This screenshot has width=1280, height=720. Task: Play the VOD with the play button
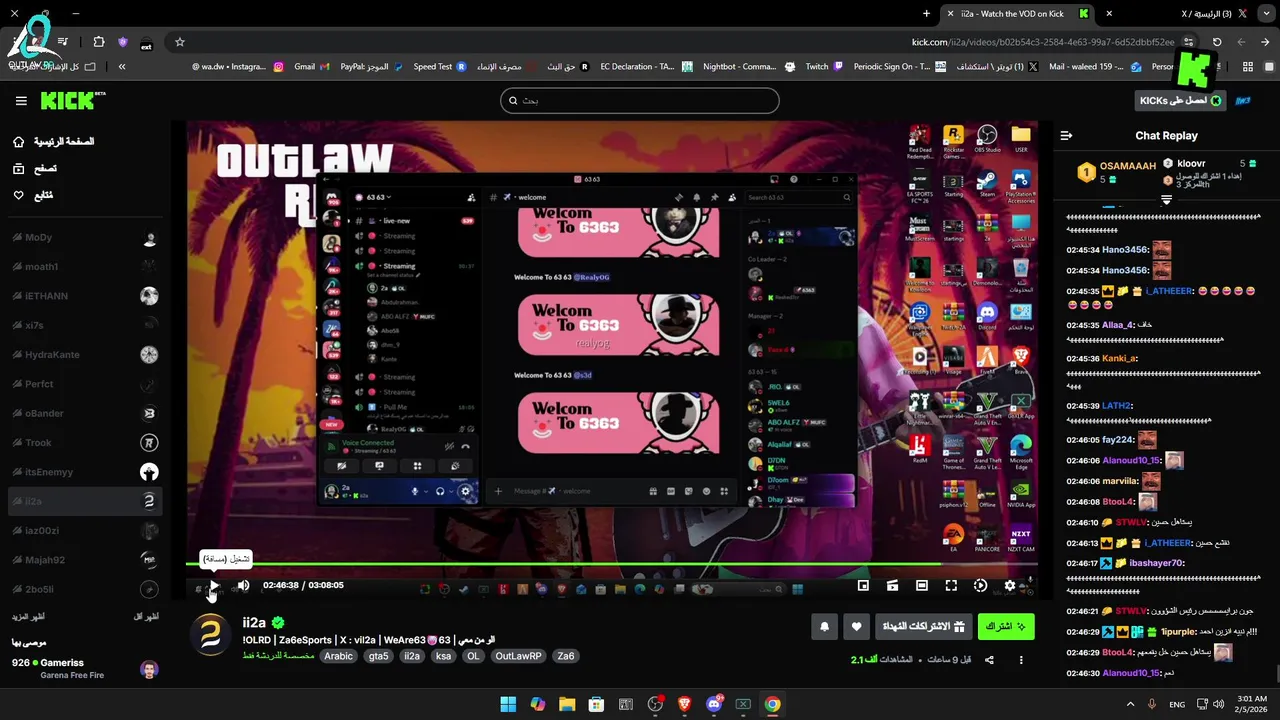coord(213,585)
